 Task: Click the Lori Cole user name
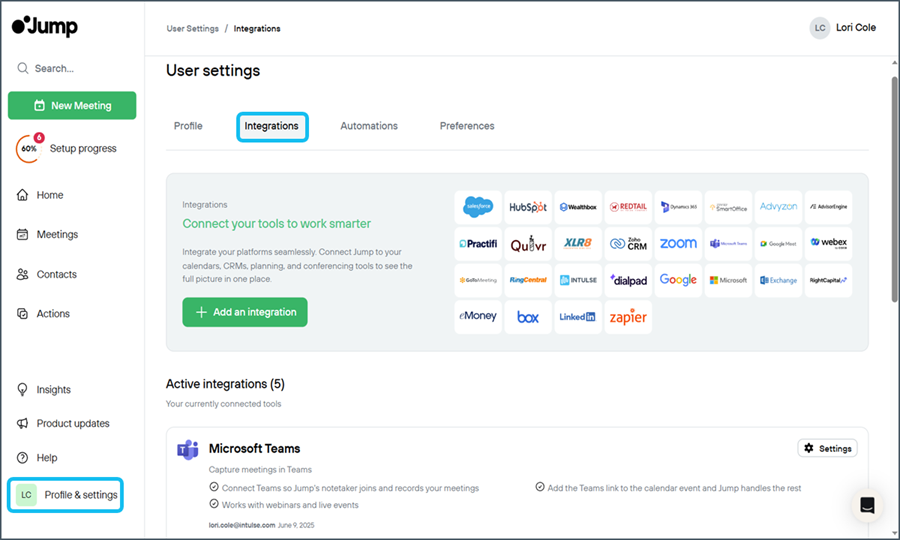pos(856,28)
